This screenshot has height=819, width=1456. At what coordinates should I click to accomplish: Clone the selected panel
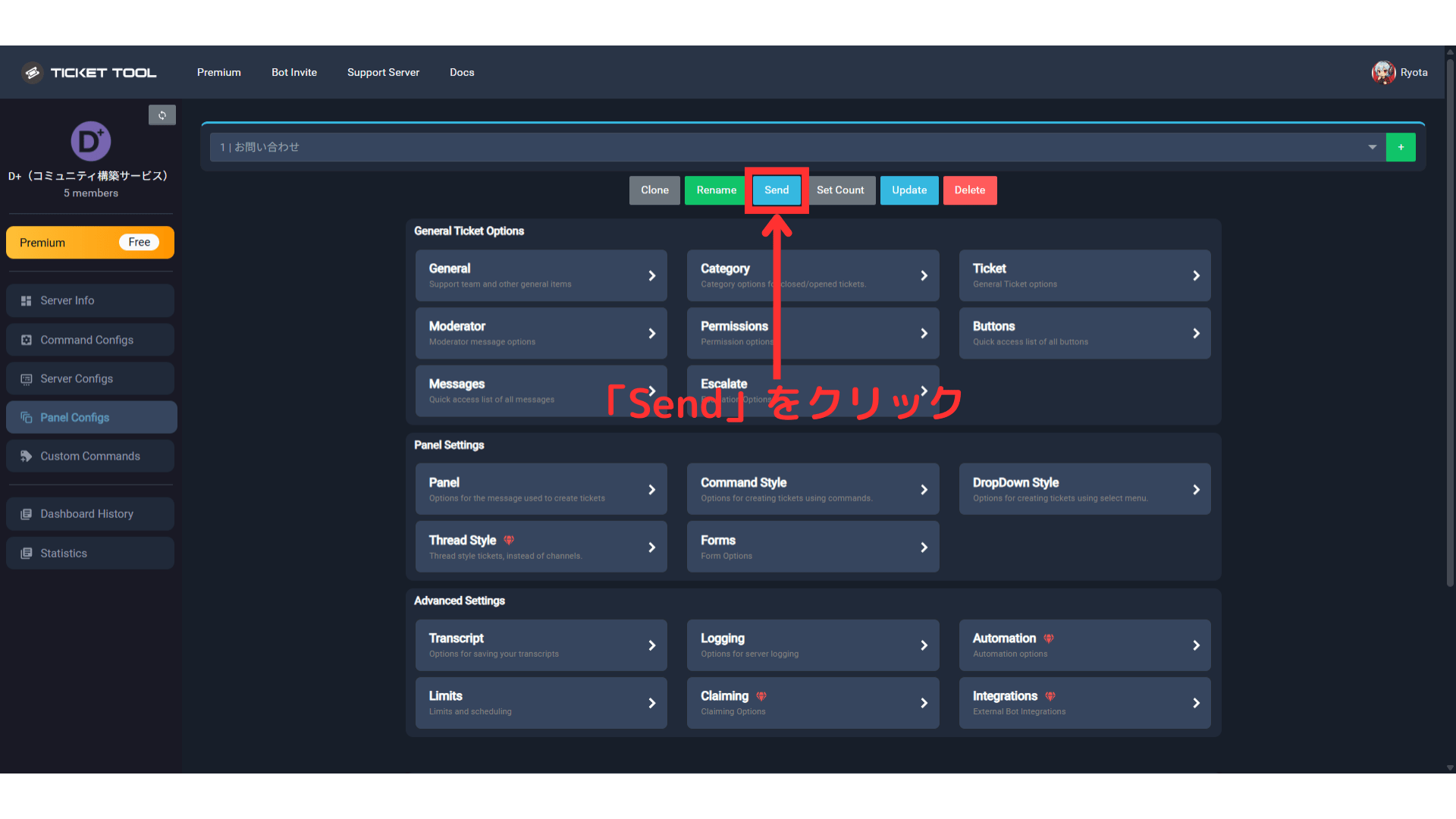[x=654, y=190]
